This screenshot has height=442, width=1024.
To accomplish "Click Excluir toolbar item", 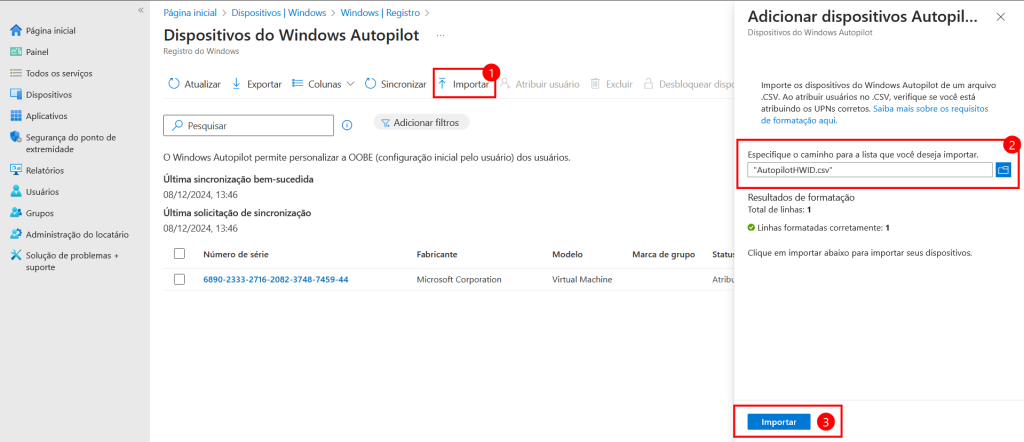I will [x=611, y=84].
